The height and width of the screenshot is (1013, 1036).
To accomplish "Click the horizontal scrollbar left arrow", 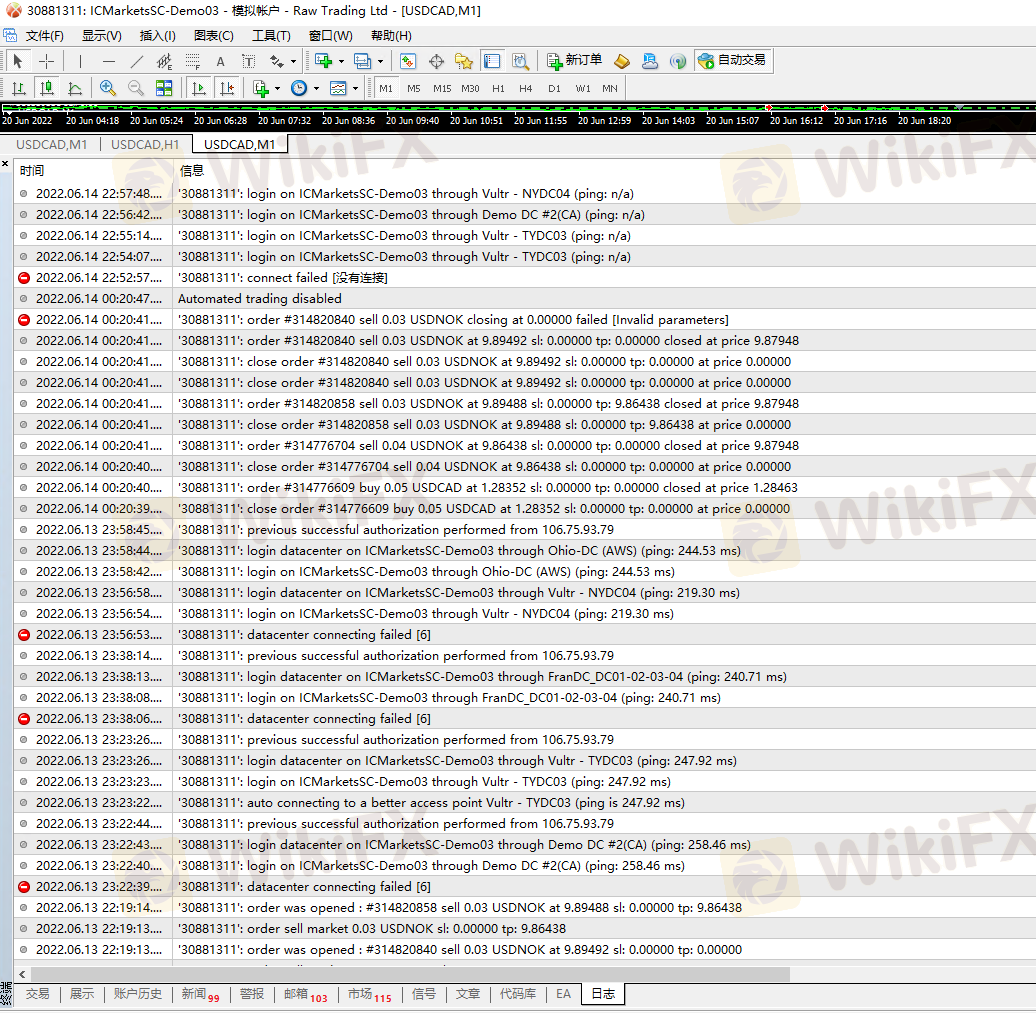I will pos(22,974).
